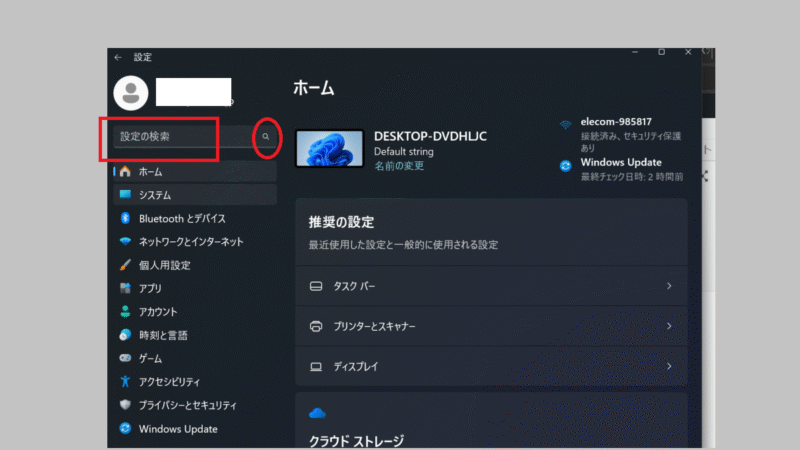Click the Windows Update sync icon at top right

click(565, 166)
